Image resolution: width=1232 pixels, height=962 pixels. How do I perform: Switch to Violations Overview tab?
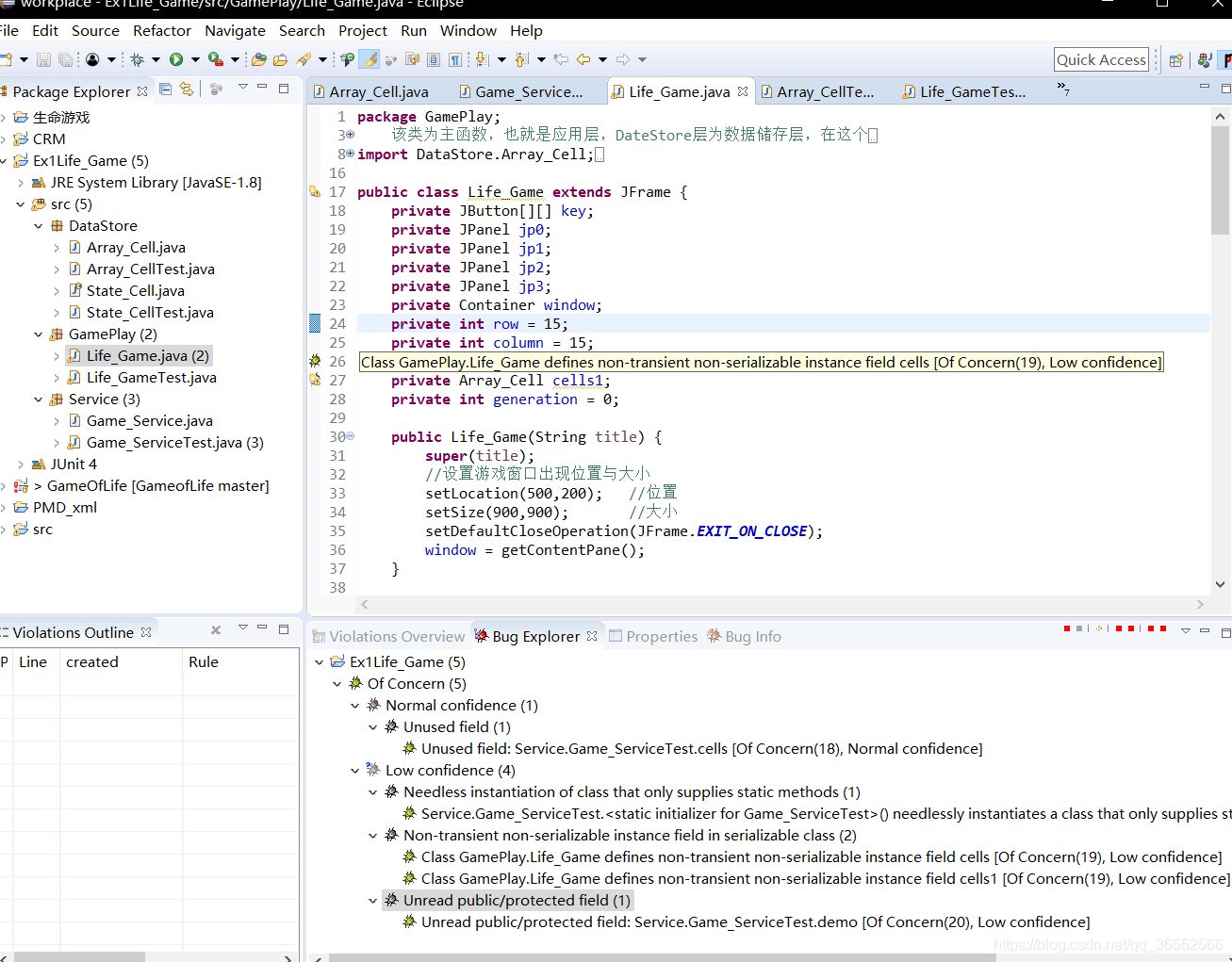pyautogui.click(x=388, y=636)
